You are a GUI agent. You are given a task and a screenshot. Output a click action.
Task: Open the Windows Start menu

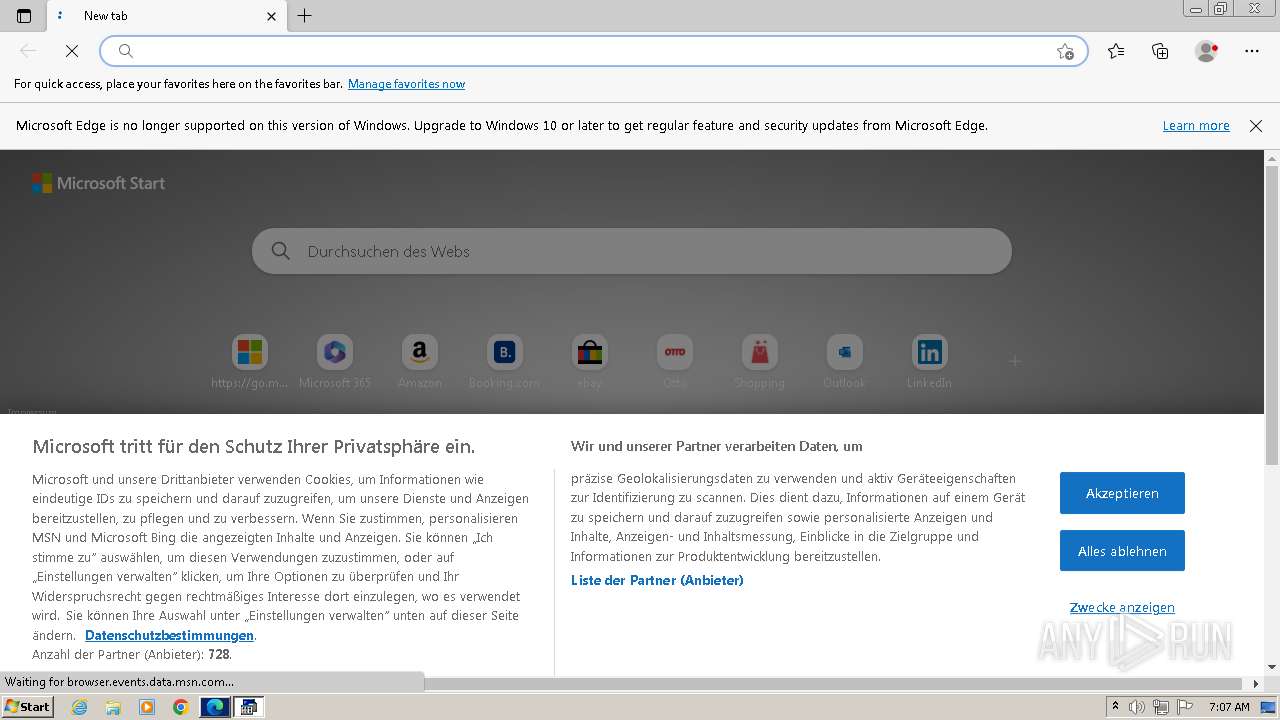(x=28, y=706)
